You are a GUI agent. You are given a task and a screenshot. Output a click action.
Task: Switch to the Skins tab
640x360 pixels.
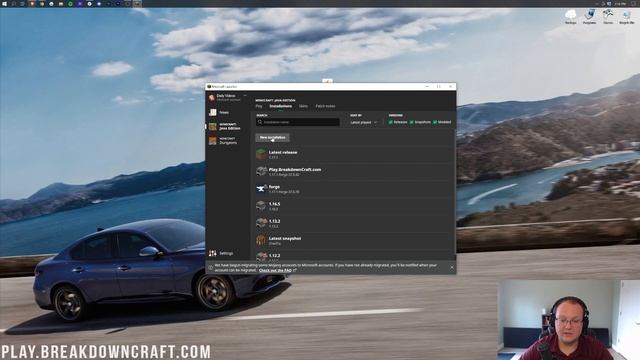coord(303,106)
